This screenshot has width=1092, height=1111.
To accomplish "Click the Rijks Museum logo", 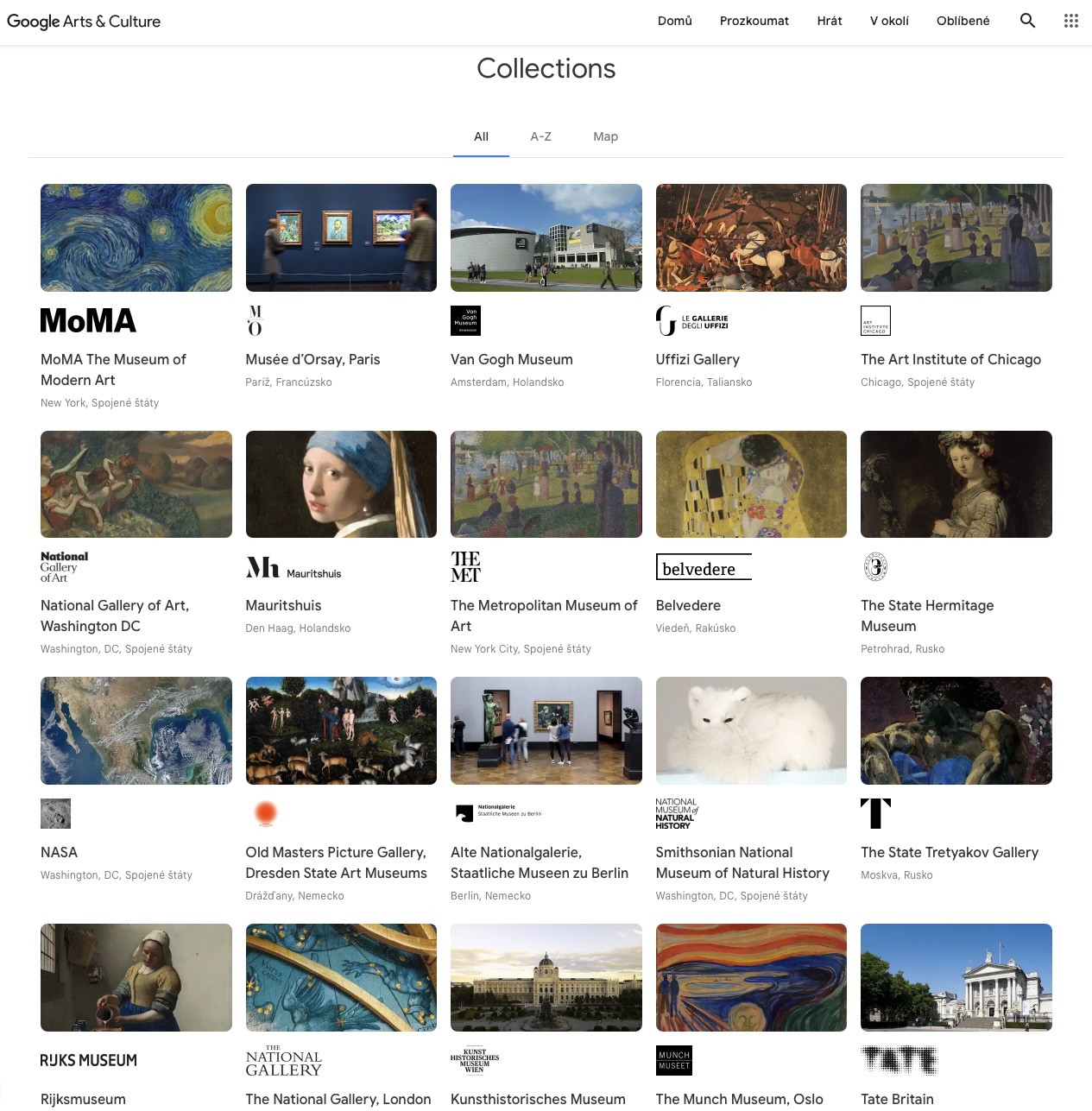I will [x=89, y=1060].
